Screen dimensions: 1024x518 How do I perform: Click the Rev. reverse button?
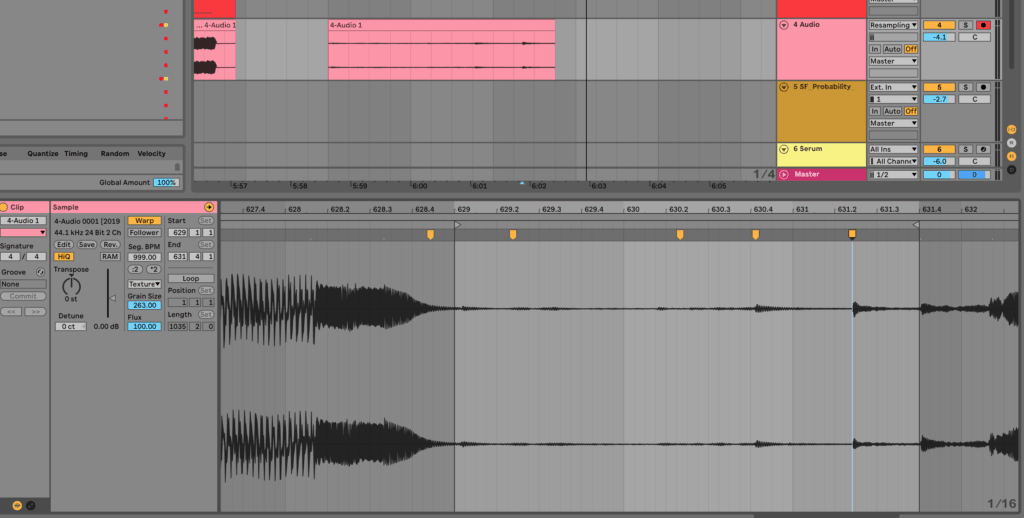pyautogui.click(x=110, y=244)
